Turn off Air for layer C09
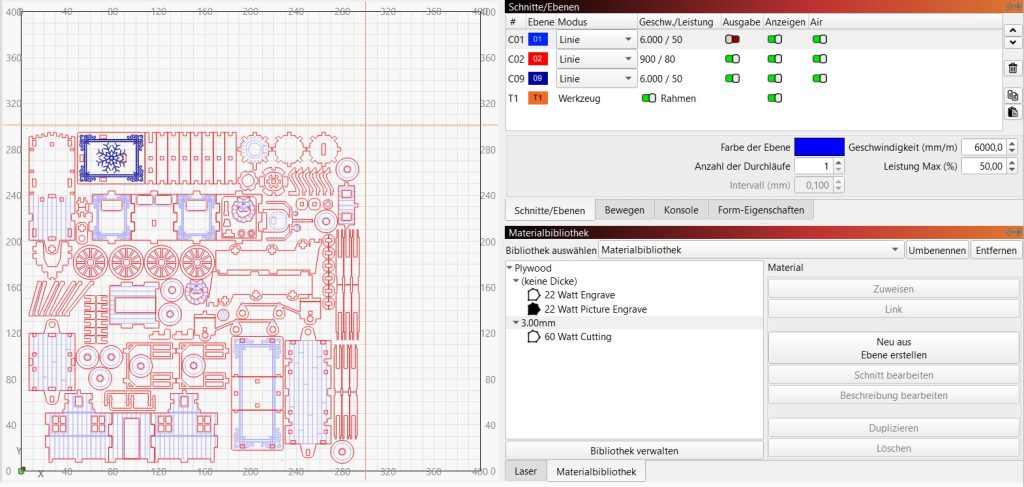 tap(819, 78)
